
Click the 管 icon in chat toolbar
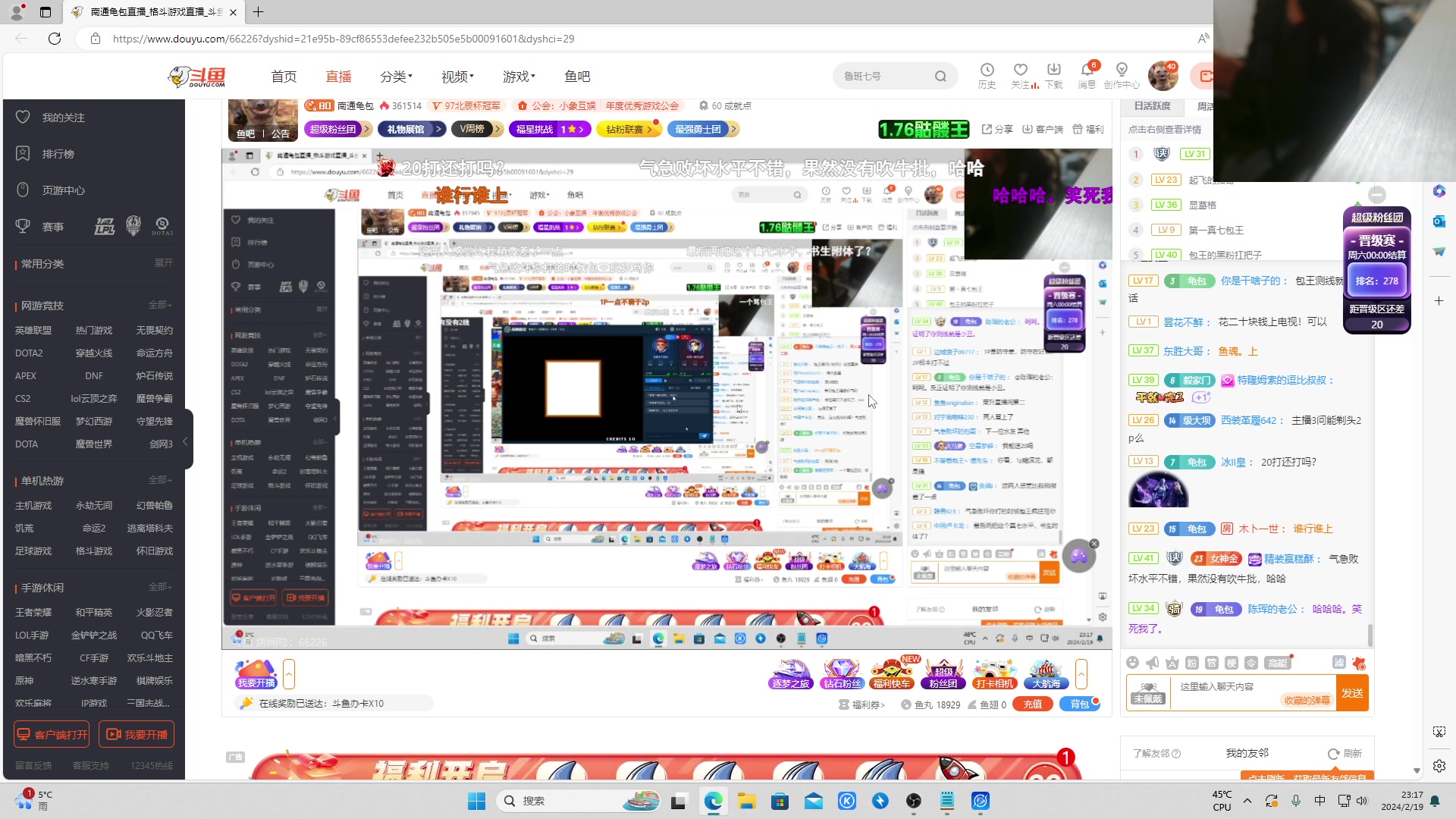[1212, 663]
